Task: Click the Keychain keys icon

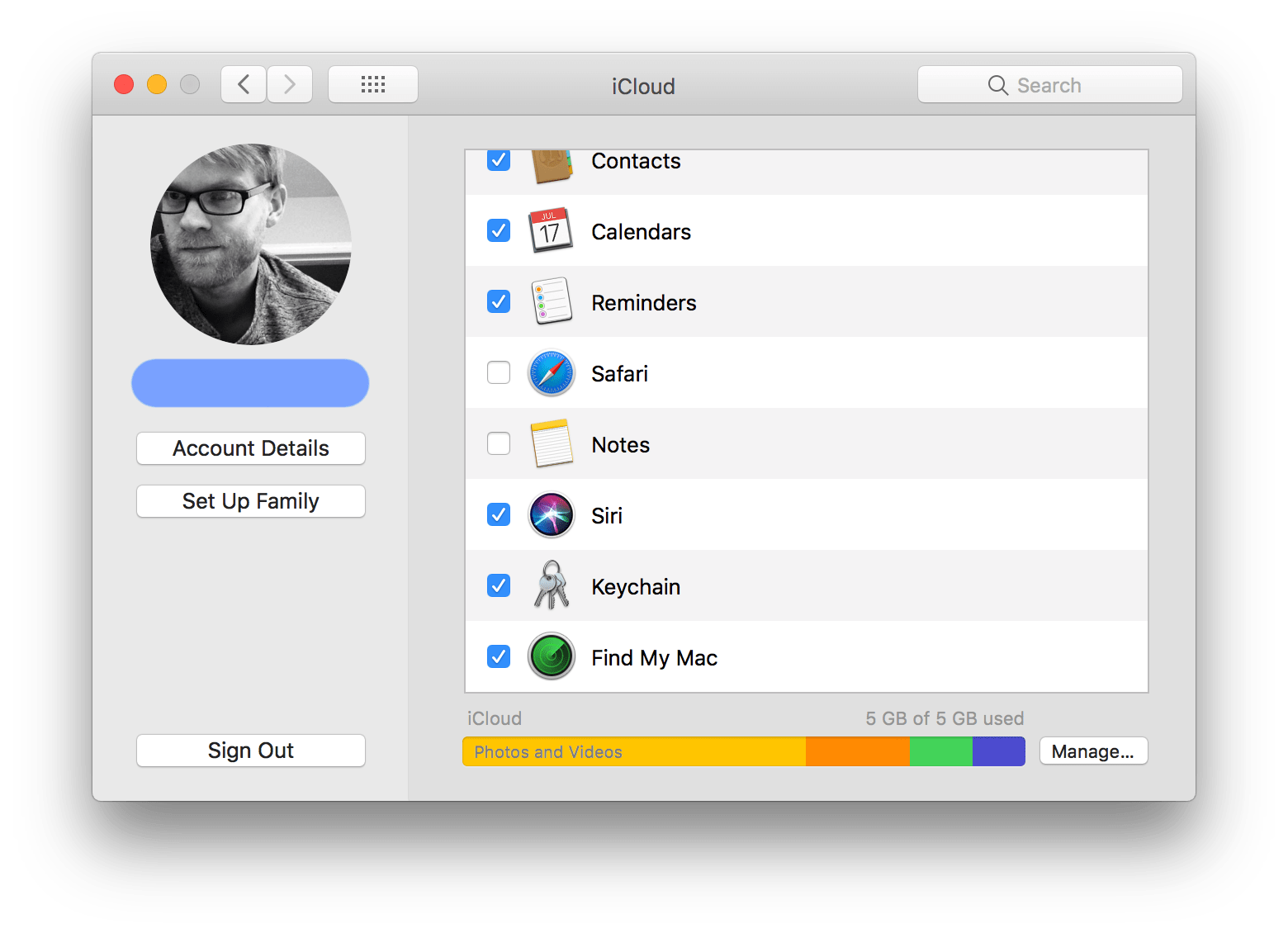Action: (x=551, y=585)
